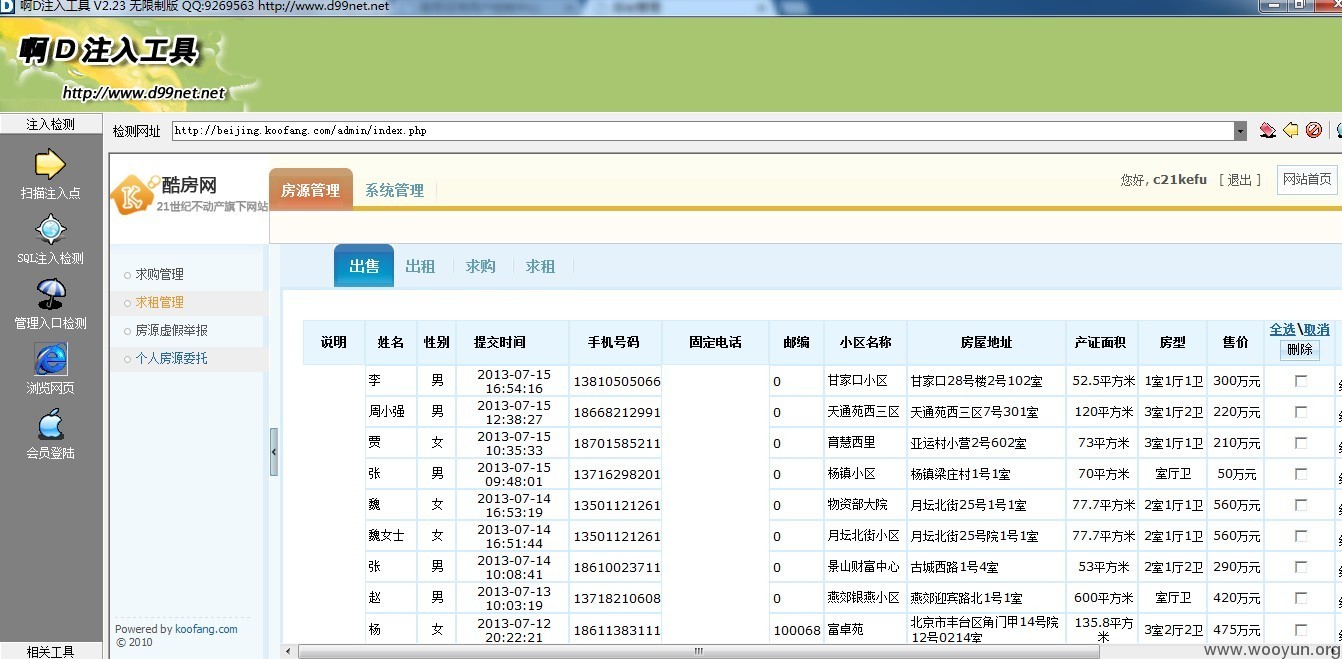Click the 网站首页 button
Screen dimensions: 1342x659
[x=1307, y=180]
